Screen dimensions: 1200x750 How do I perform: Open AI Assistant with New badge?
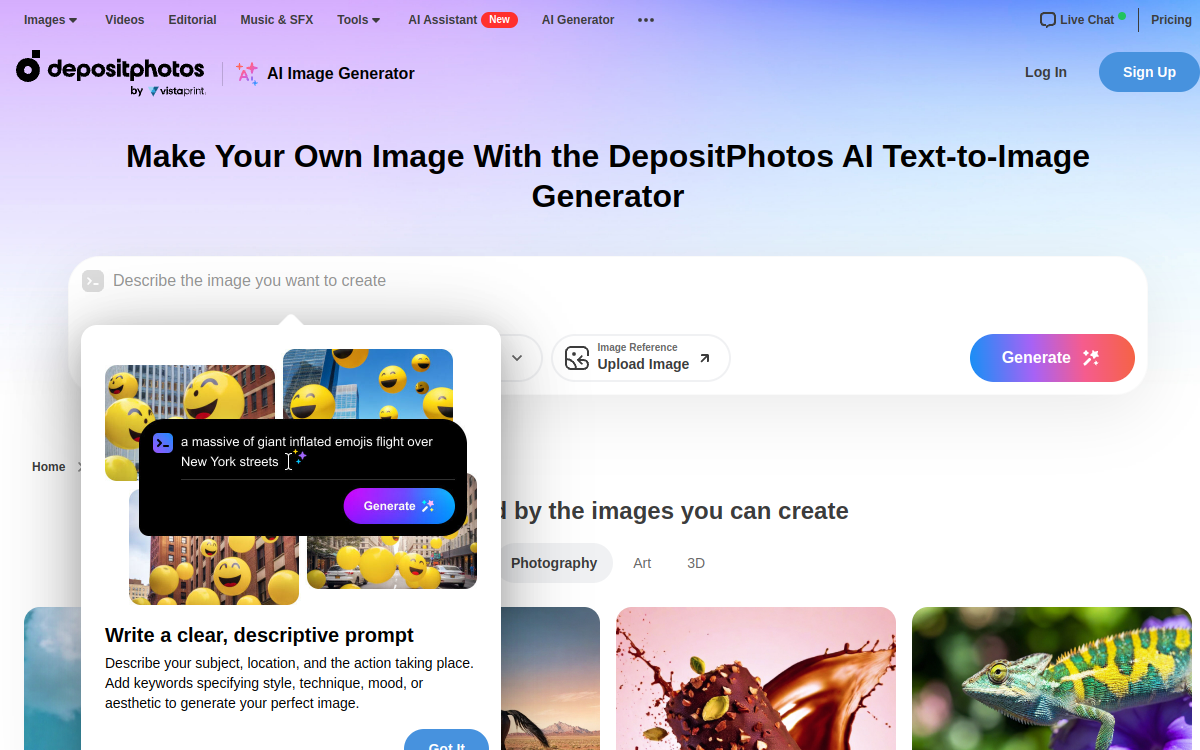463,20
